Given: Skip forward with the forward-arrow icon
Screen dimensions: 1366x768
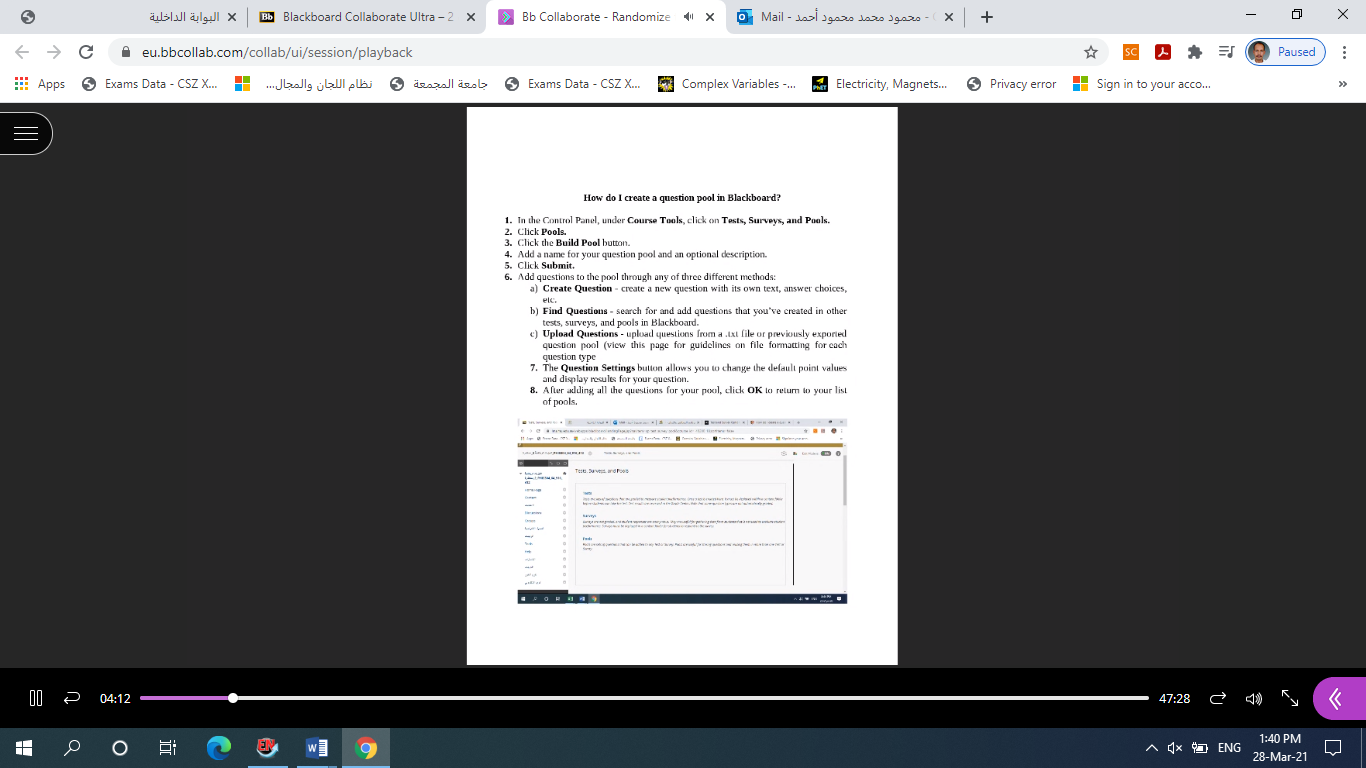Looking at the screenshot, I should 1217,698.
